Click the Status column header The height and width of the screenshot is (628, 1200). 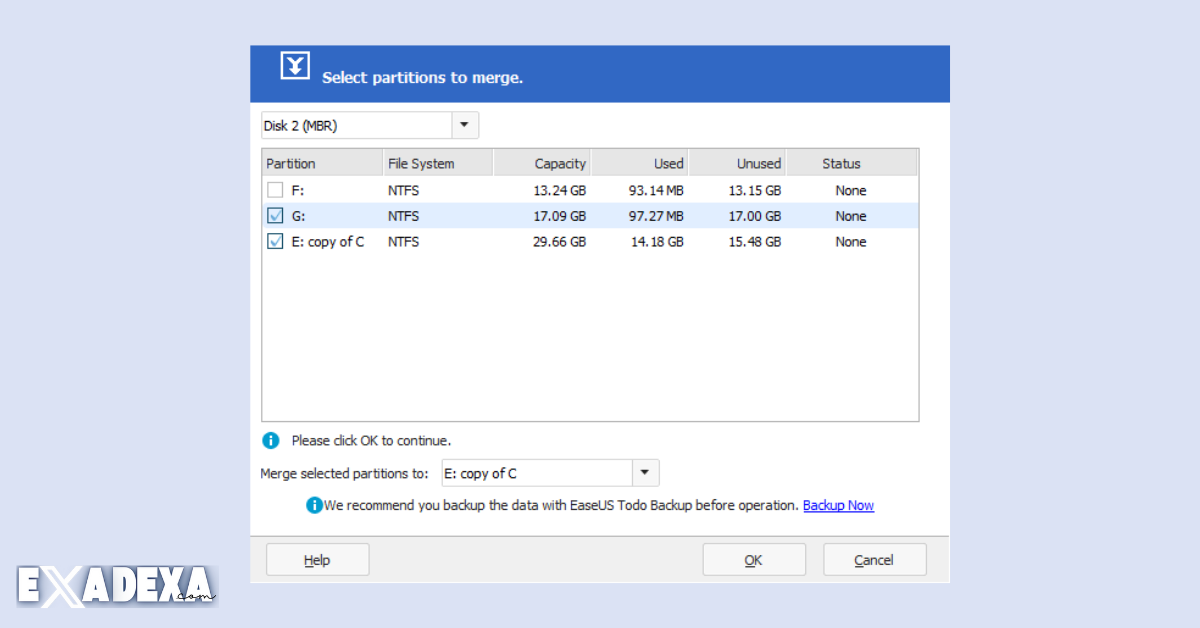pyautogui.click(x=840, y=162)
